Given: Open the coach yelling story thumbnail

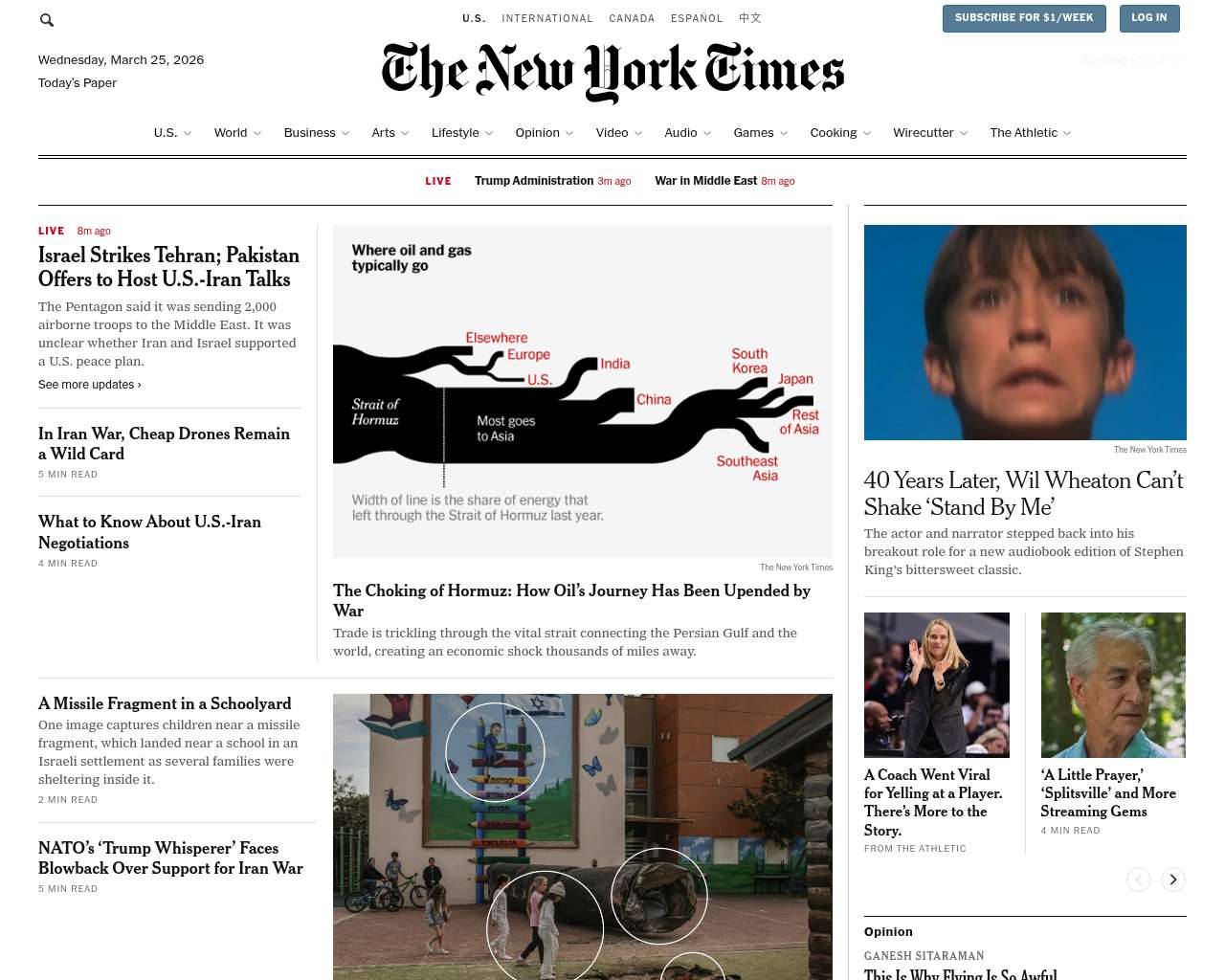Looking at the screenshot, I should [937, 685].
